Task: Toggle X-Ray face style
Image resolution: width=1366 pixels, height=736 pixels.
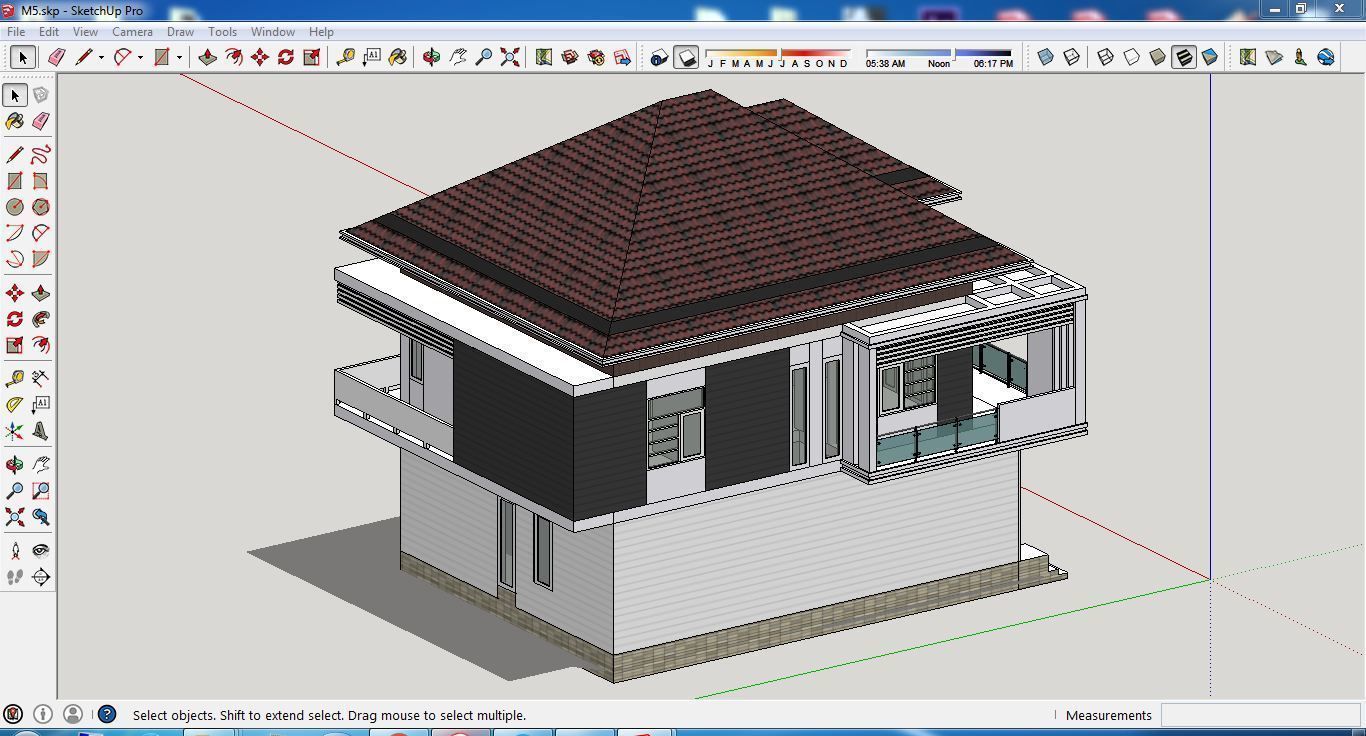Action: [x=1045, y=57]
